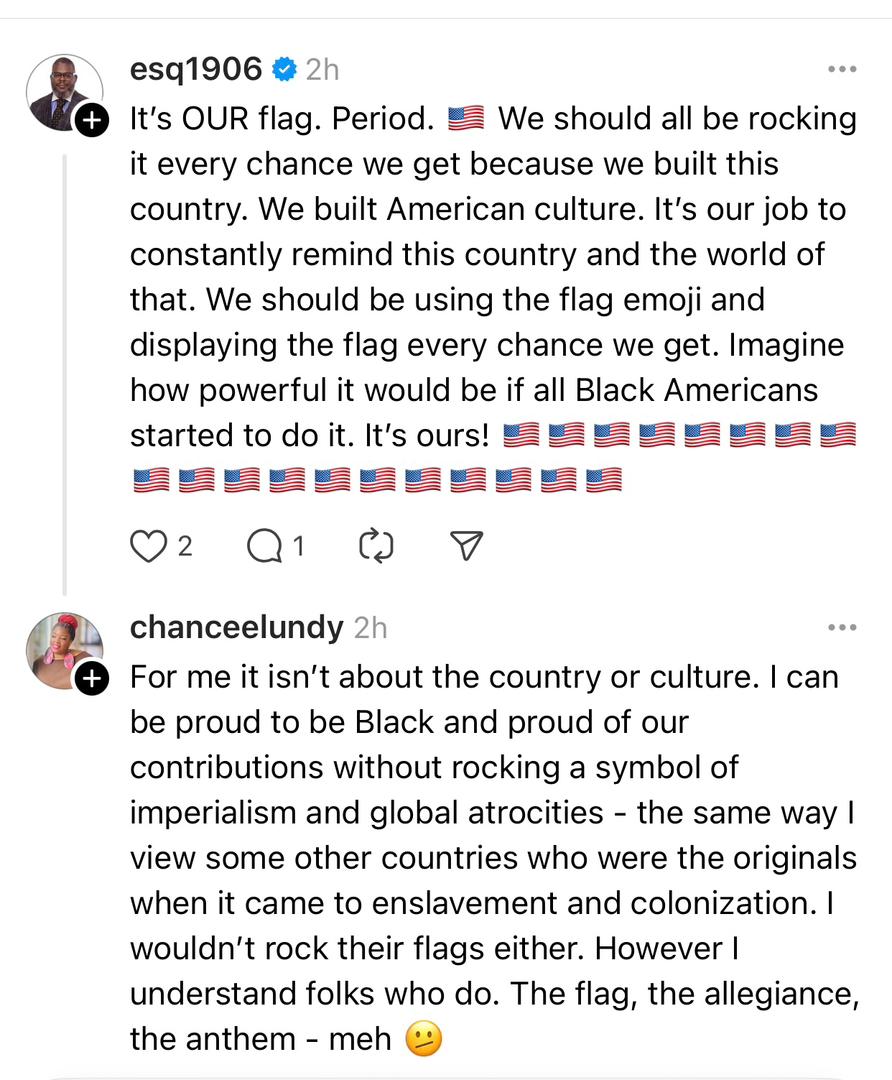Visit chanceelundy username link
Screen dimensions: 892x1080
click(236, 627)
